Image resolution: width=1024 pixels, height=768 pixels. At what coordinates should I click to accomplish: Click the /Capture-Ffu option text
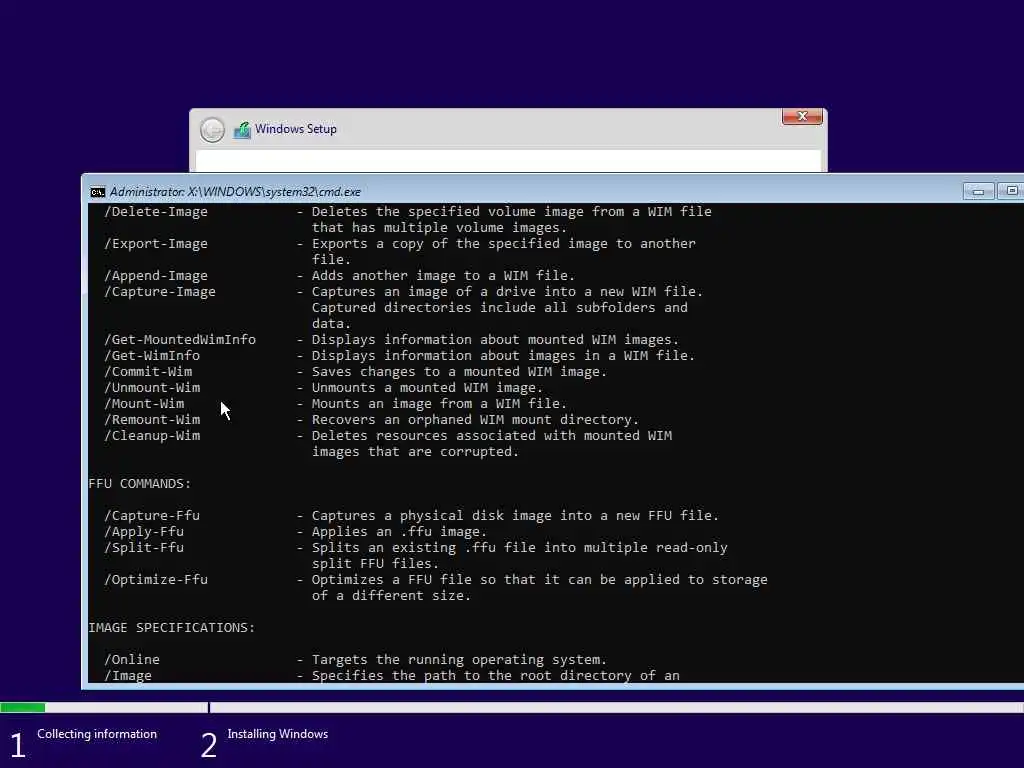pyautogui.click(x=152, y=516)
